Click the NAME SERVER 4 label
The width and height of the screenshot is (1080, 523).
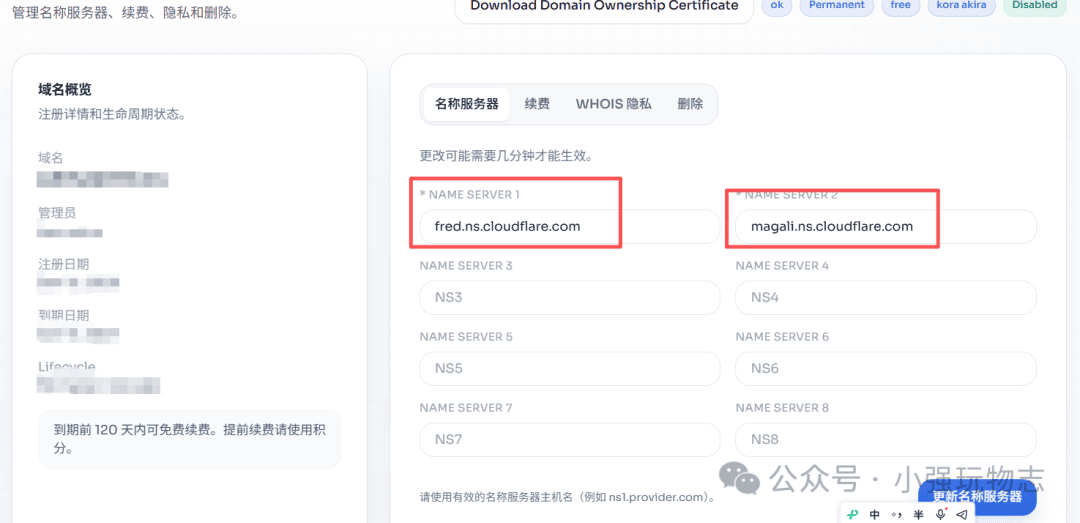782,265
